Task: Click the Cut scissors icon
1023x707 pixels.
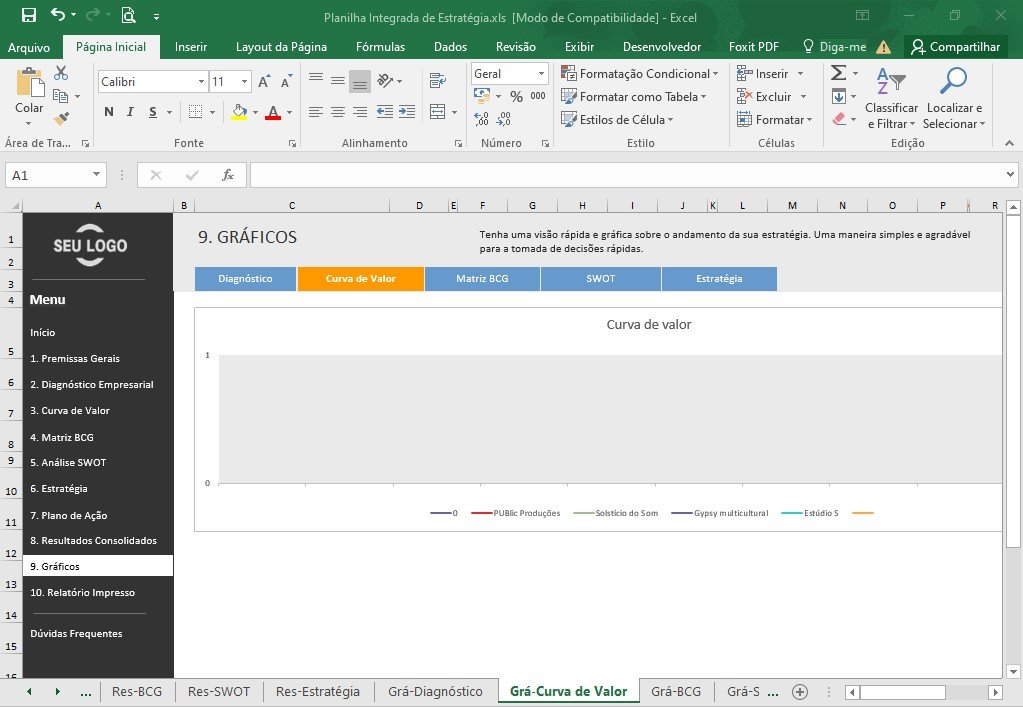Action: (61, 73)
